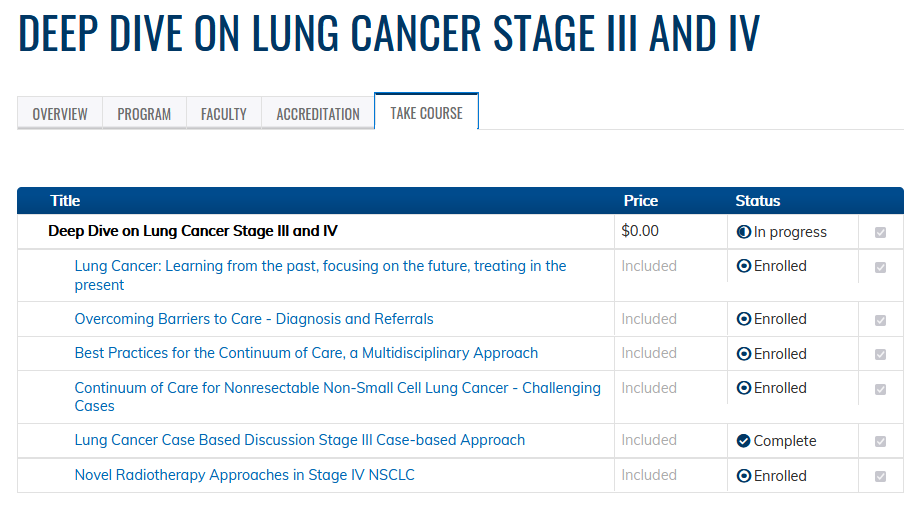
Task: Click Enrolled icon for Novel Radiotherapy row
Action: (743, 476)
